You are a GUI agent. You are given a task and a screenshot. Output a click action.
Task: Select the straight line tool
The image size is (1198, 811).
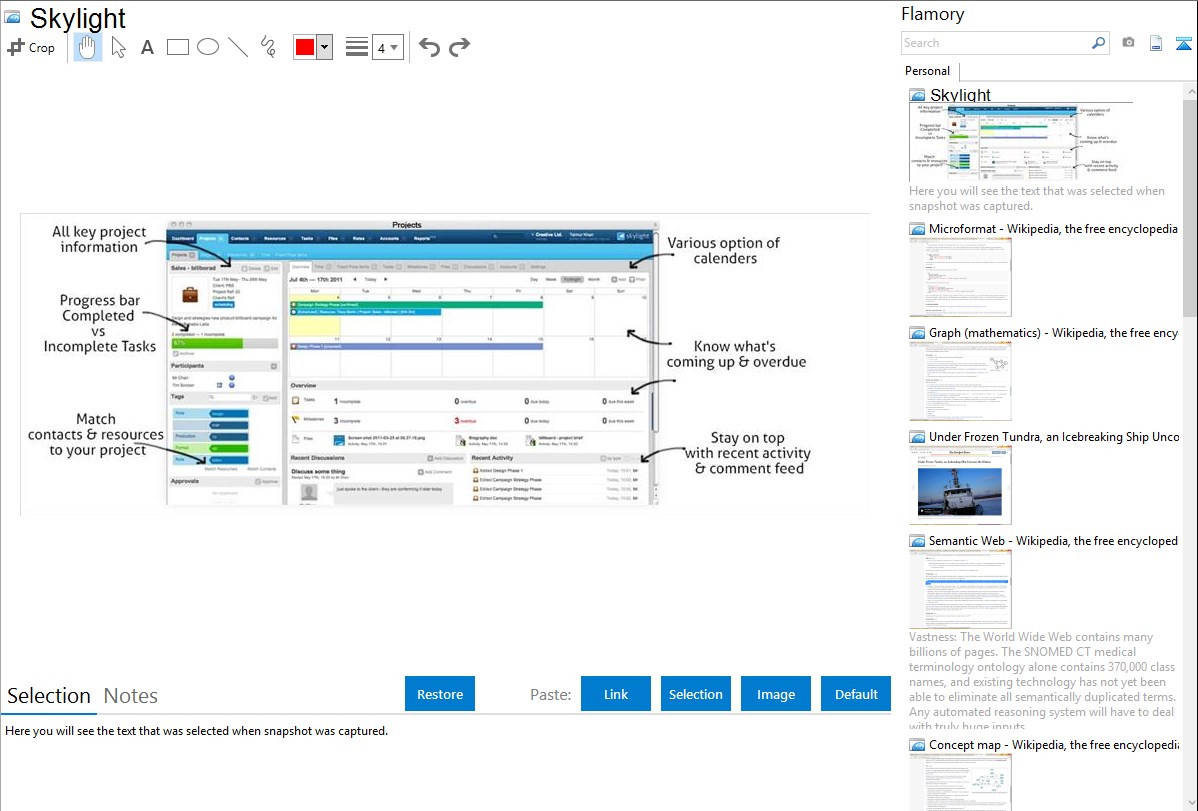point(238,47)
